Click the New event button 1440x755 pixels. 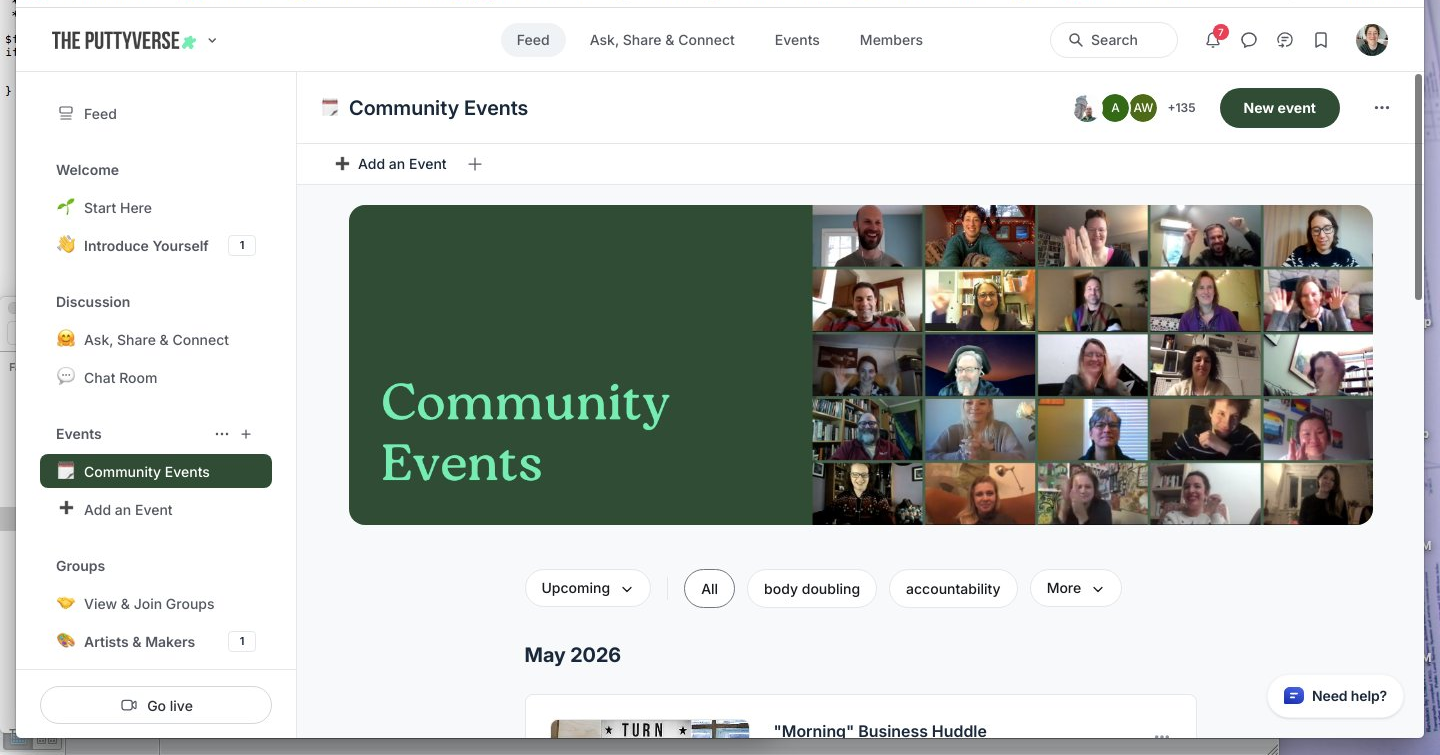click(x=1279, y=108)
